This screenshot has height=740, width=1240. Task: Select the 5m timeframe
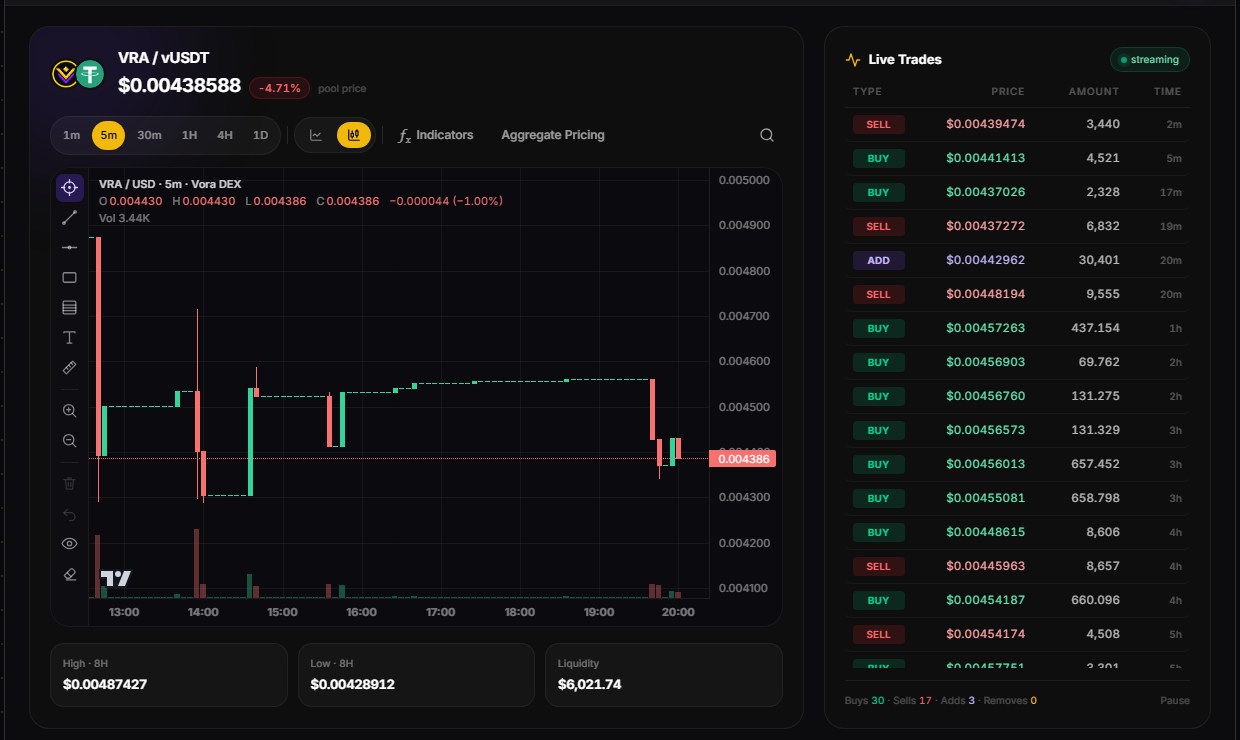tap(108, 135)
